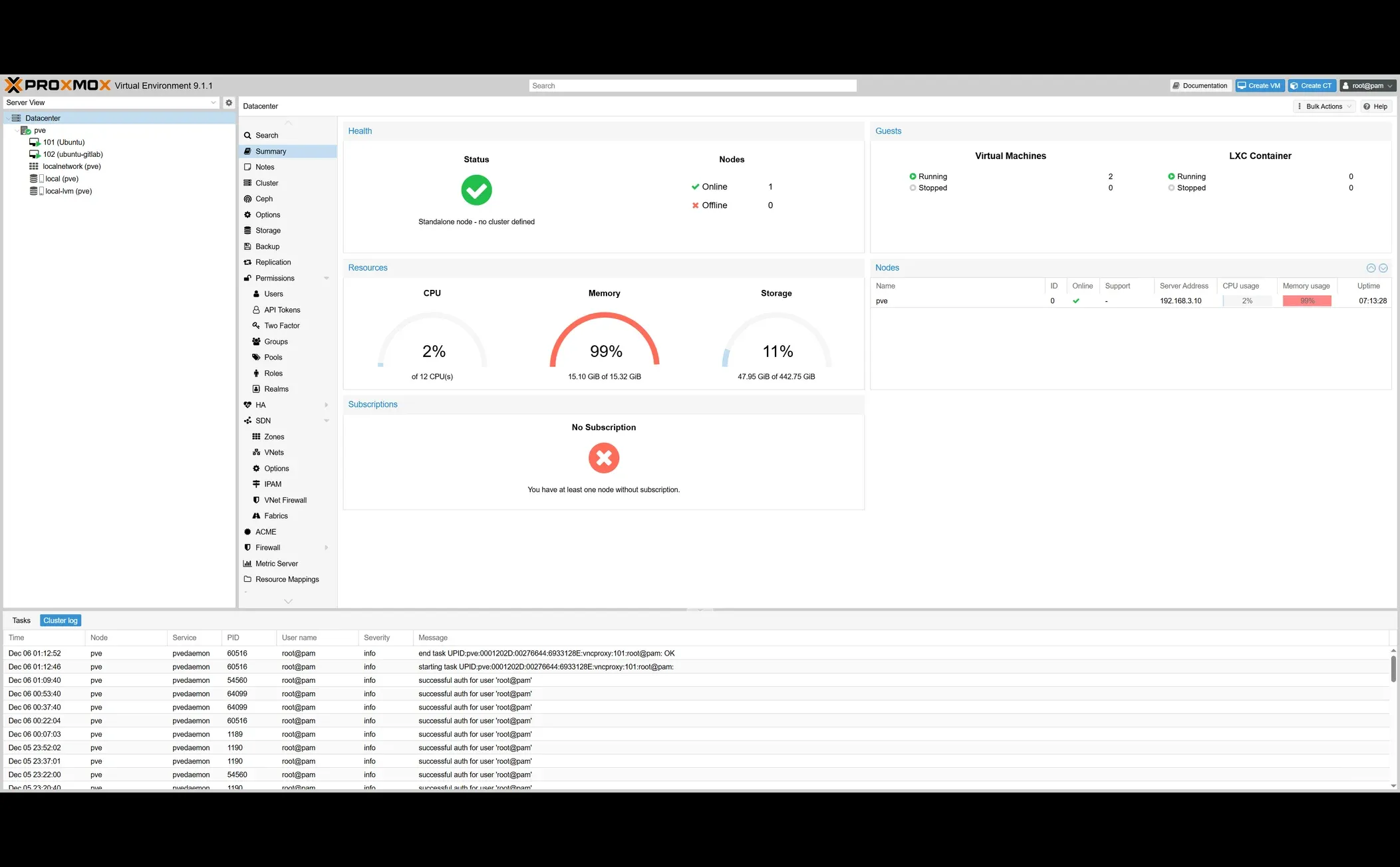Expand the HA submenu arrow

coord(327,405)
